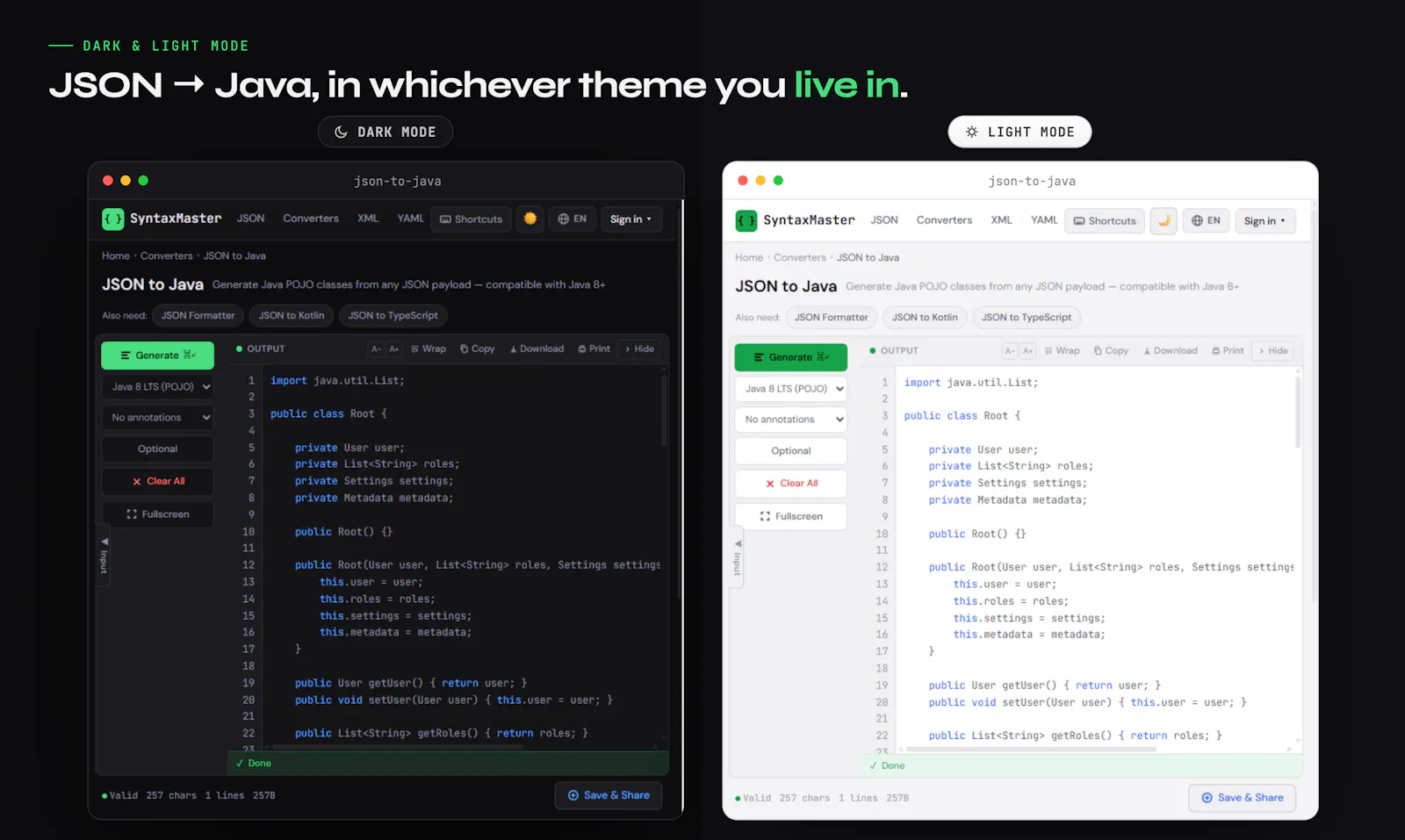Hide output panel in light window
This screenshot has height=840, width=1405.
(1273, 350)
